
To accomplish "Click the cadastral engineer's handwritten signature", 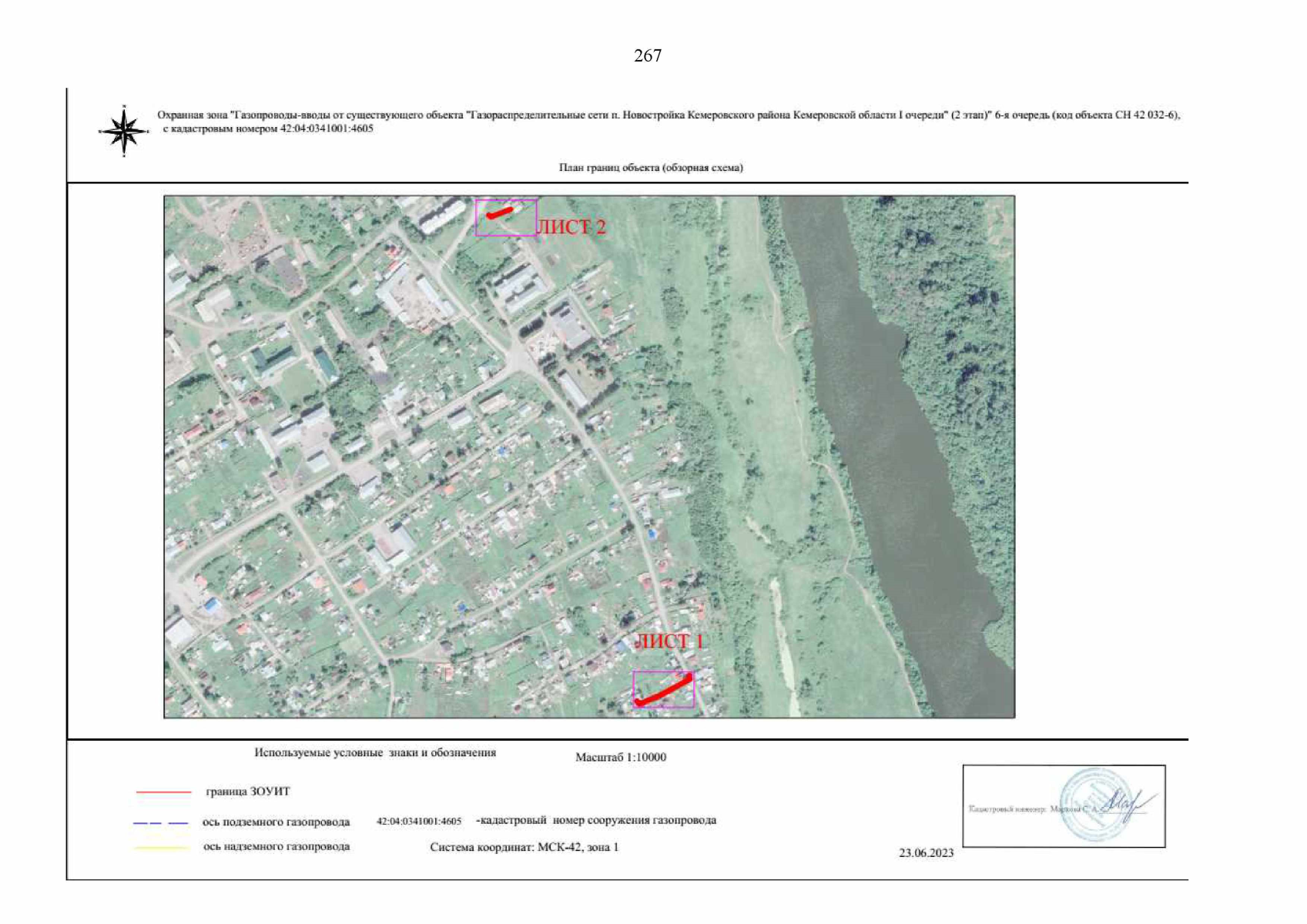I will pyautogui.click(x=1125, y=803).
